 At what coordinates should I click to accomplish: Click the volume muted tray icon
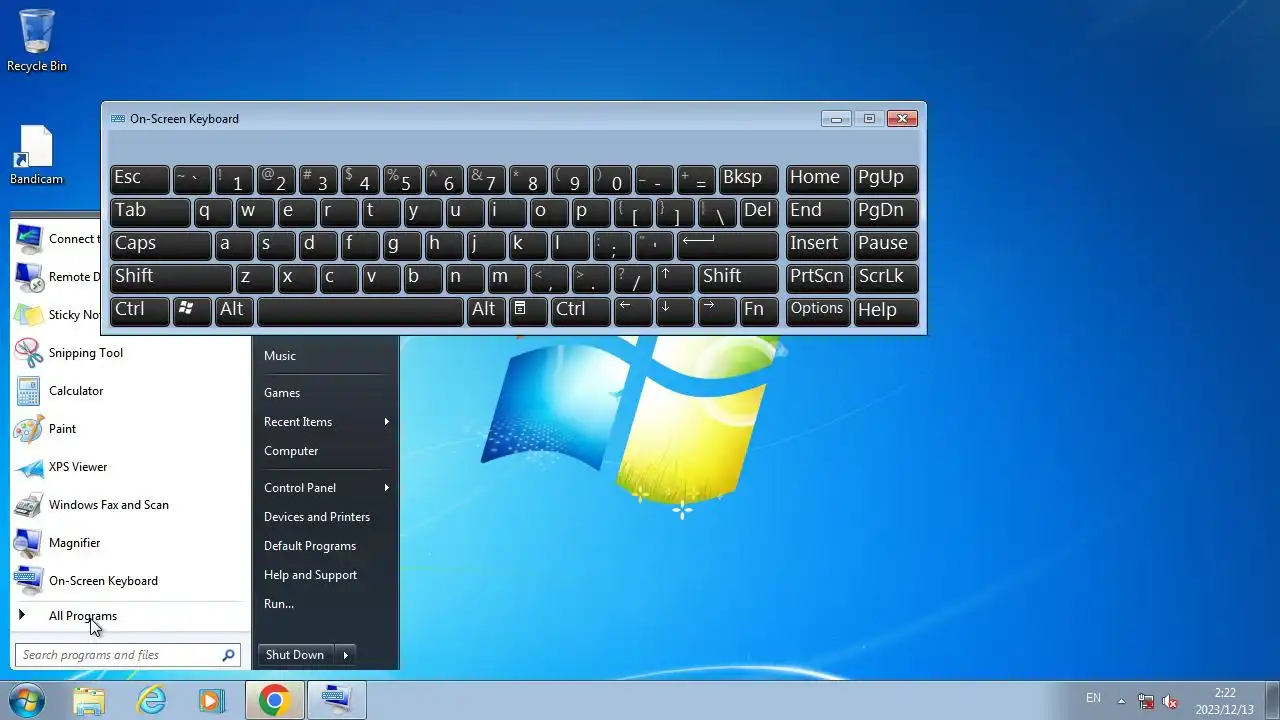(1170, 701)
